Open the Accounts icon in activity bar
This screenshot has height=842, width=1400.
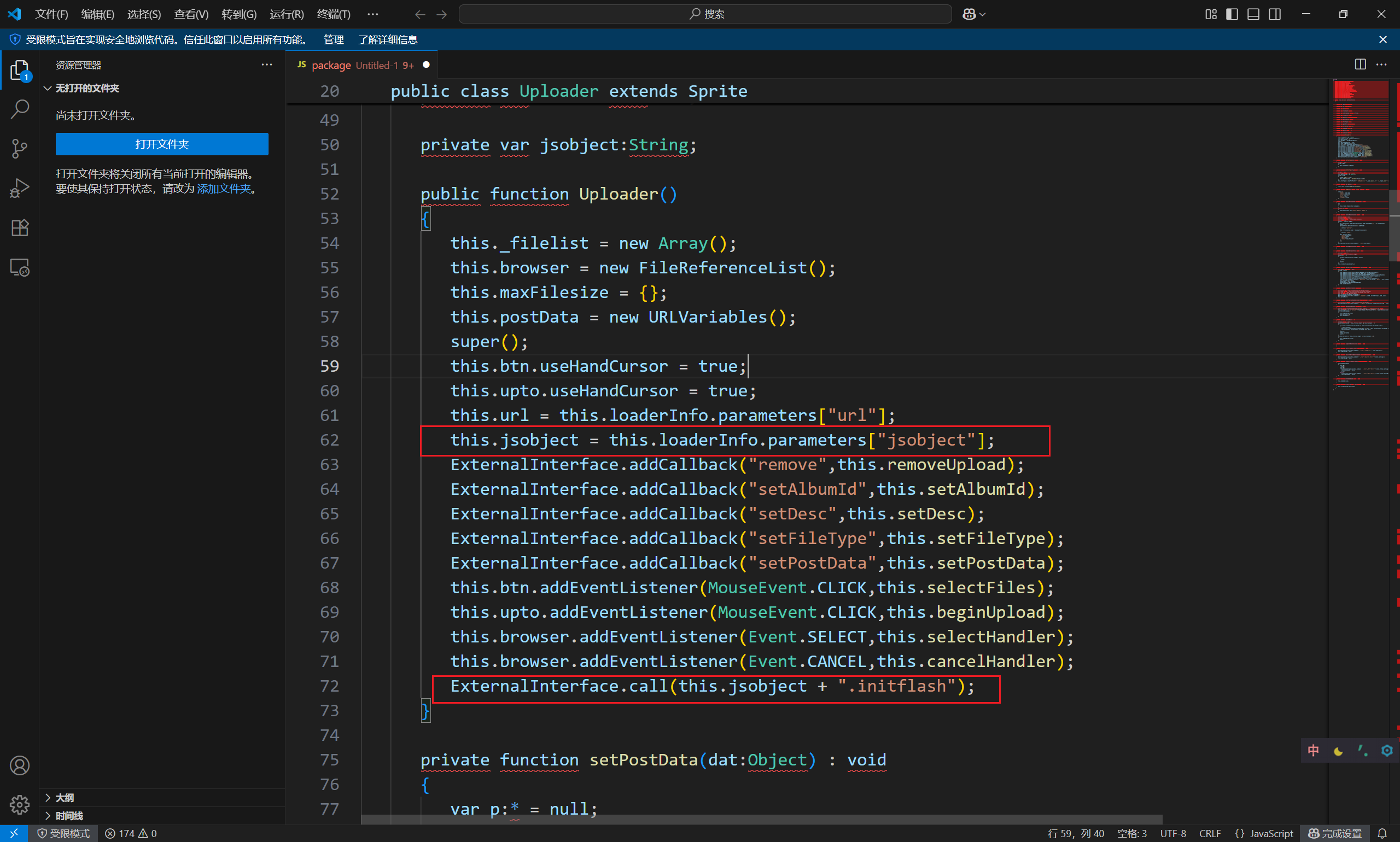tap(20, 765)
